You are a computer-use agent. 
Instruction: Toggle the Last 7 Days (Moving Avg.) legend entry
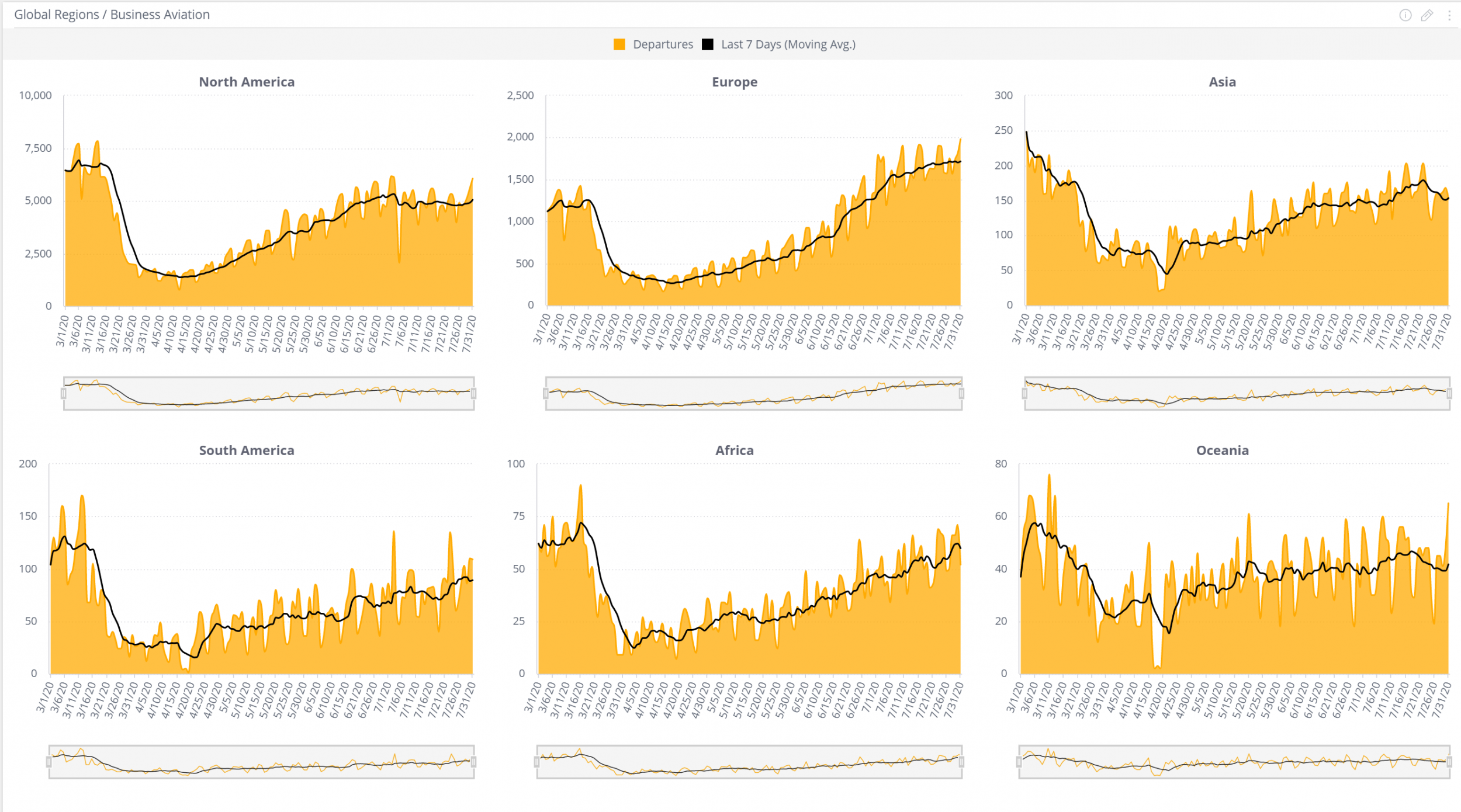[x=778, y=44]
